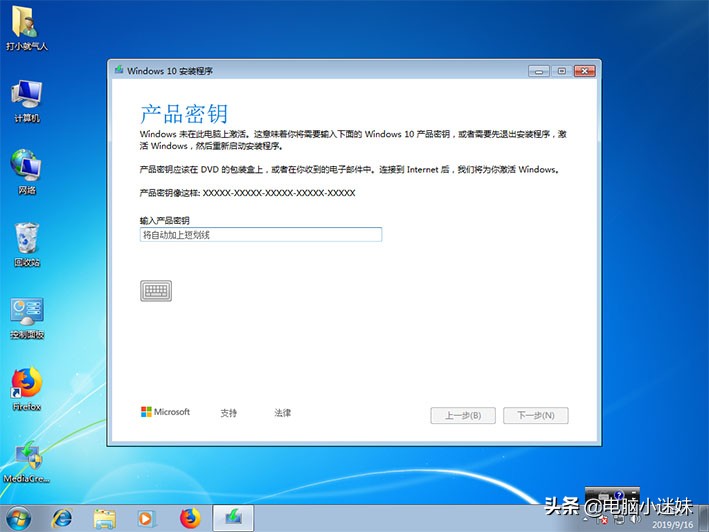Open Windows Media Player from taskbar

[147, 518]
